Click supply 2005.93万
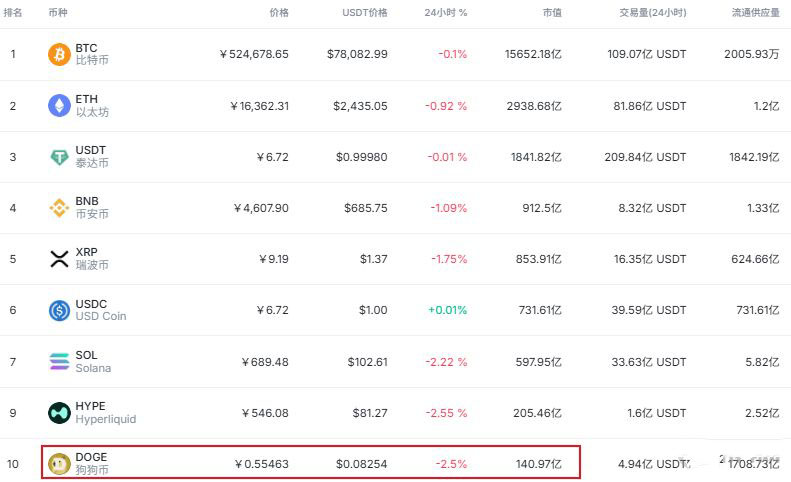Screen dimensions: 791x482 (752, 54)
